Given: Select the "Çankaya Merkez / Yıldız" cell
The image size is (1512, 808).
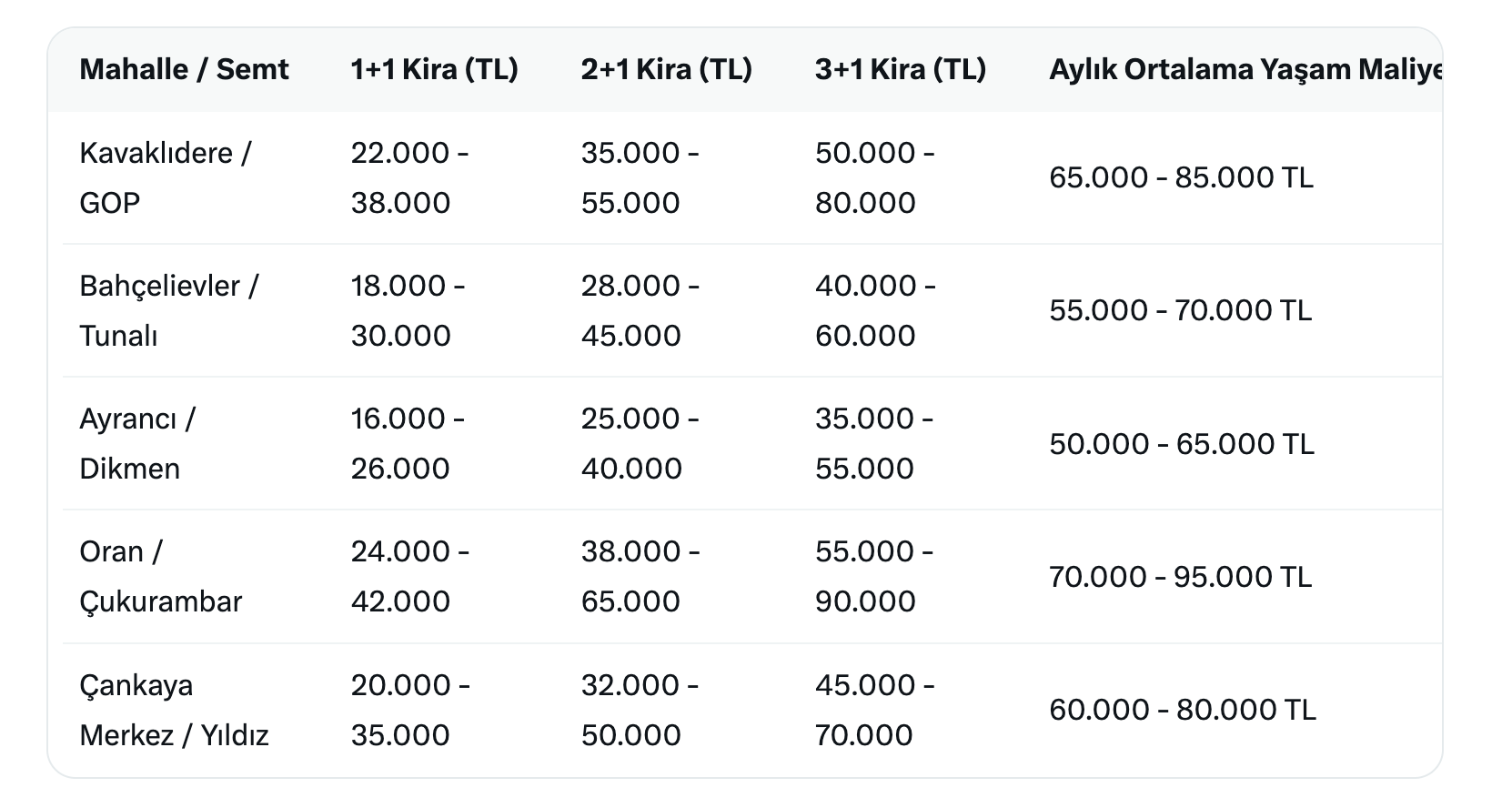Looking at the screenshot, I should click(174, 710).
